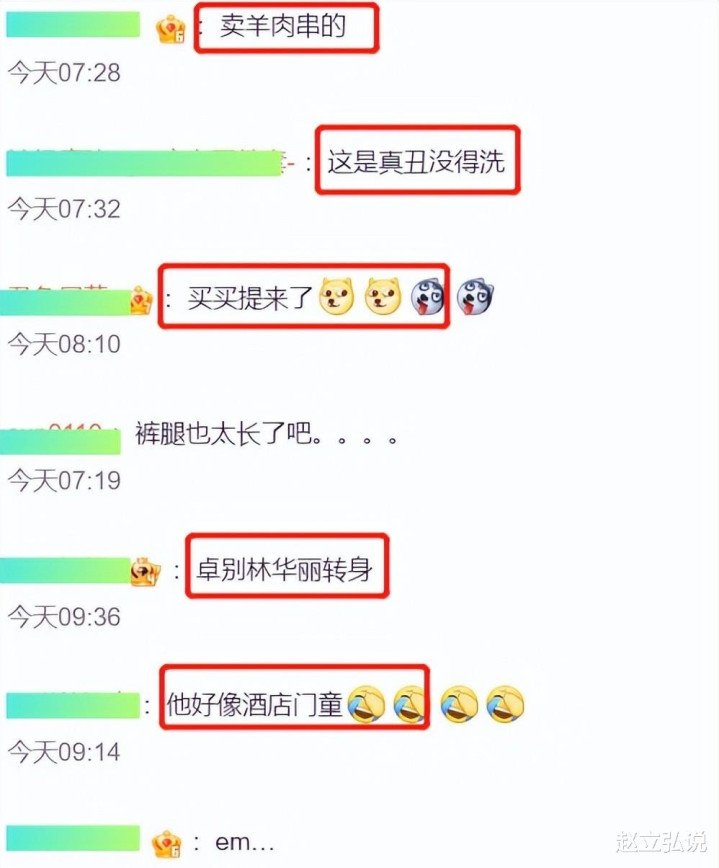Click blurred username beside the 他好像酒店门童 comment

tap(73, 705)
